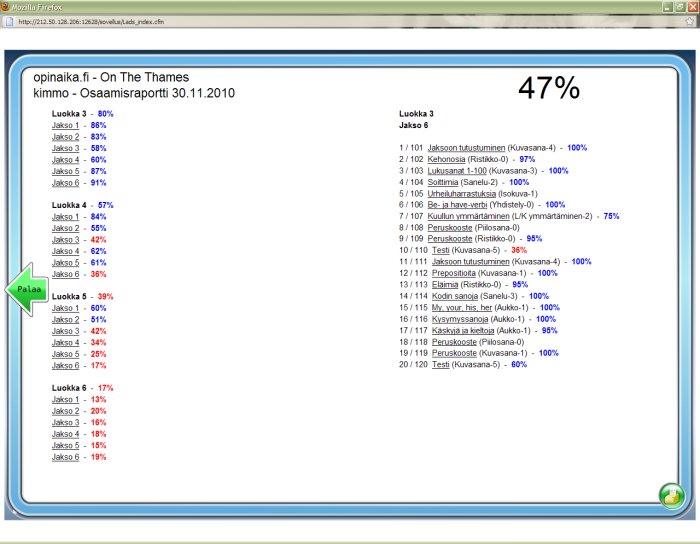Open Luokka 6 Jakso 2 link
Viewport: 700px width, 544px height.
[65, 411]
